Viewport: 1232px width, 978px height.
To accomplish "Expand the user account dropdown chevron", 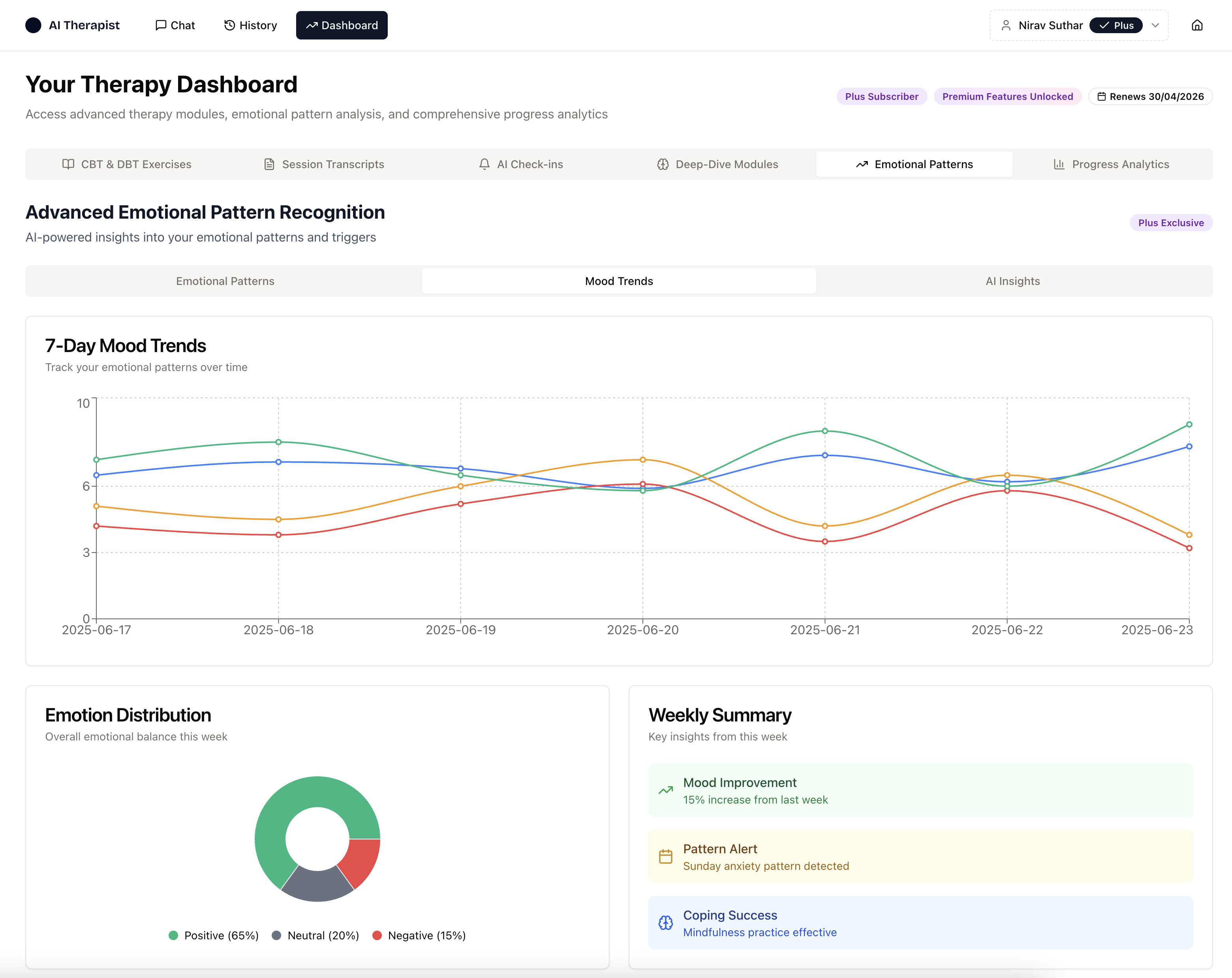I will click(1155, 25).
